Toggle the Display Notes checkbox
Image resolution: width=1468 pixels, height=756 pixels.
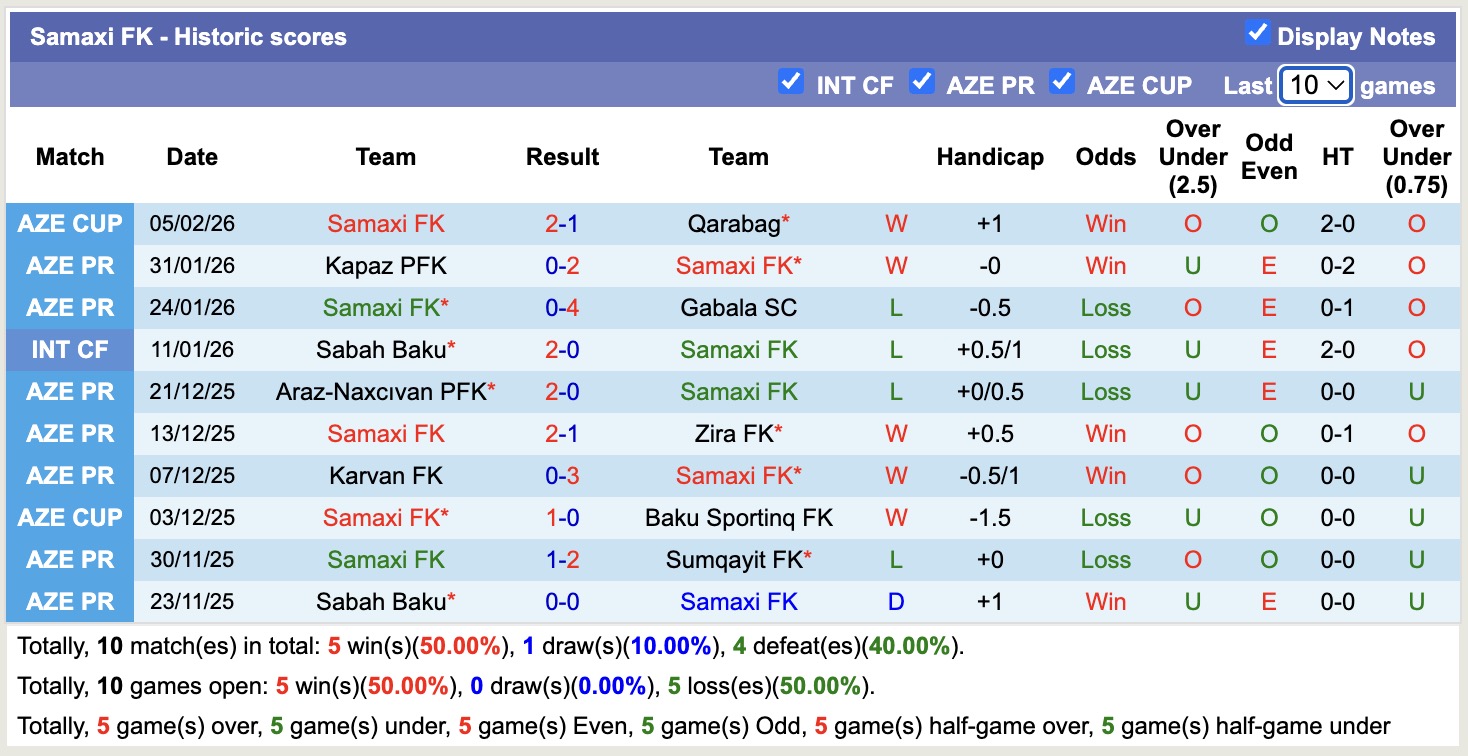(1257, 33)
